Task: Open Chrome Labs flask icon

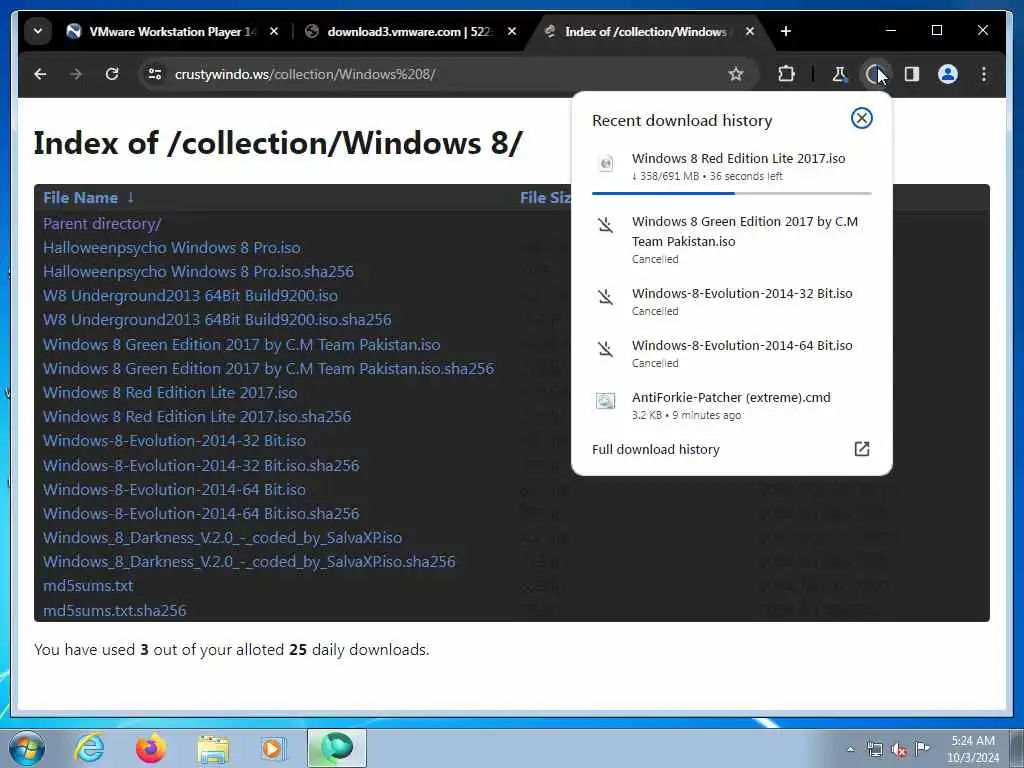Action: [839, 74]
